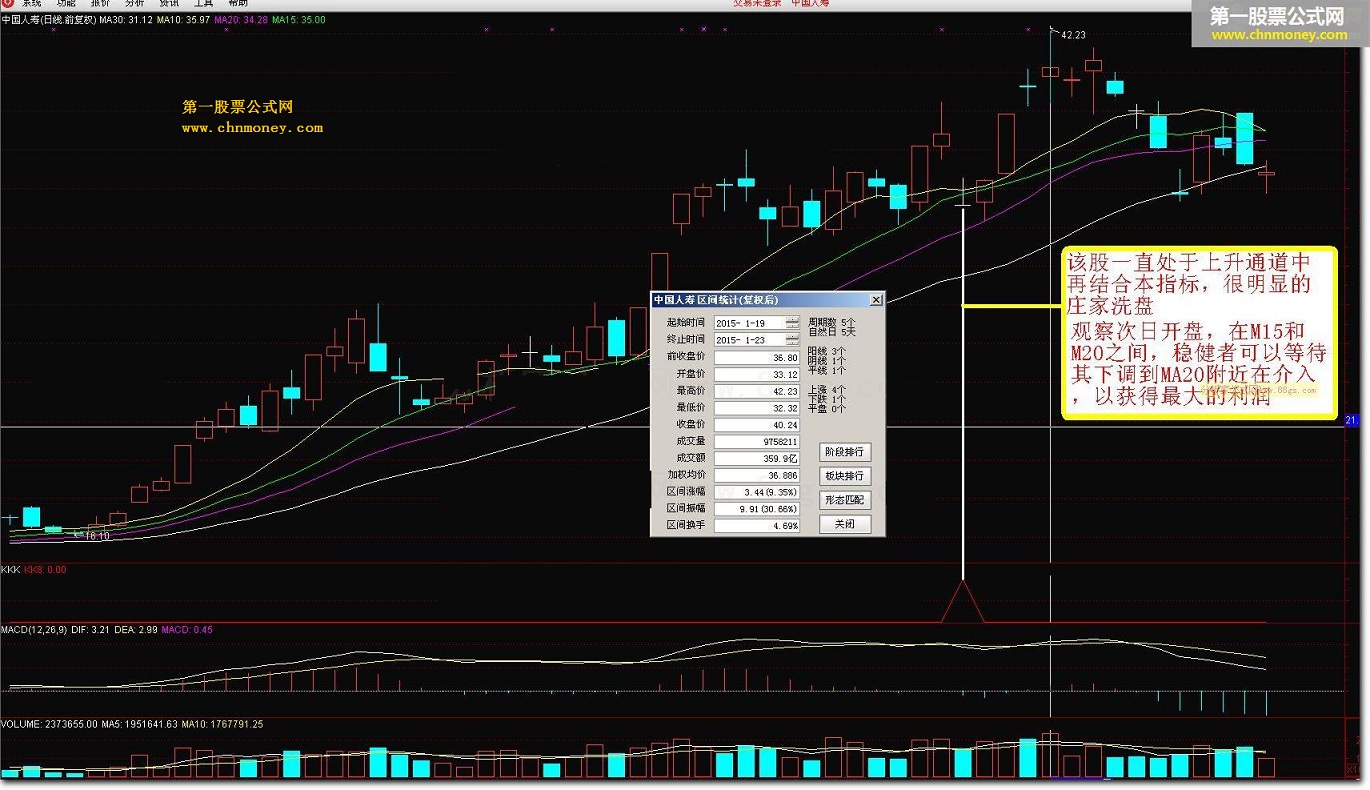Open the 帮助 menu
This screenshot has height=790, width=1370.
click(x=237, y=3)
